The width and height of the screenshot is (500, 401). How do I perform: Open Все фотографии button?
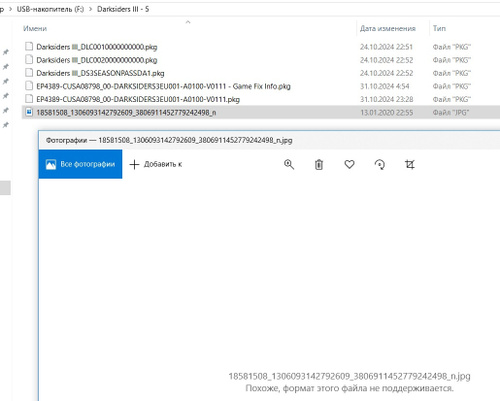point(80,164)
